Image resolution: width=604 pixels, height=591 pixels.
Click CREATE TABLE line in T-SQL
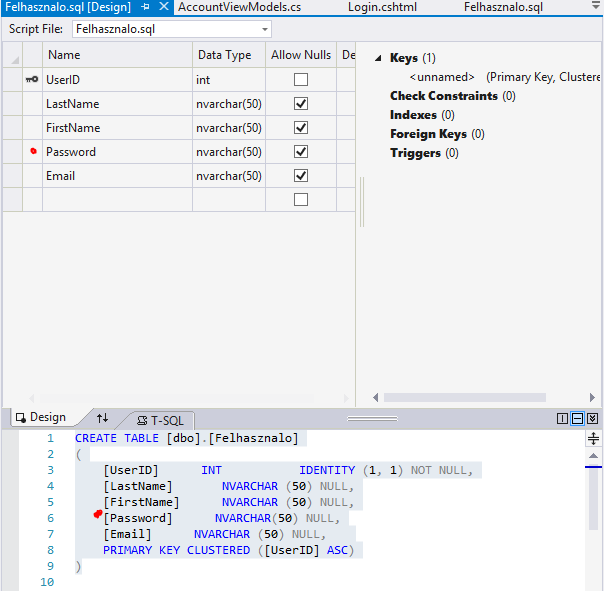pyautogui.click(x=187, y=438)
